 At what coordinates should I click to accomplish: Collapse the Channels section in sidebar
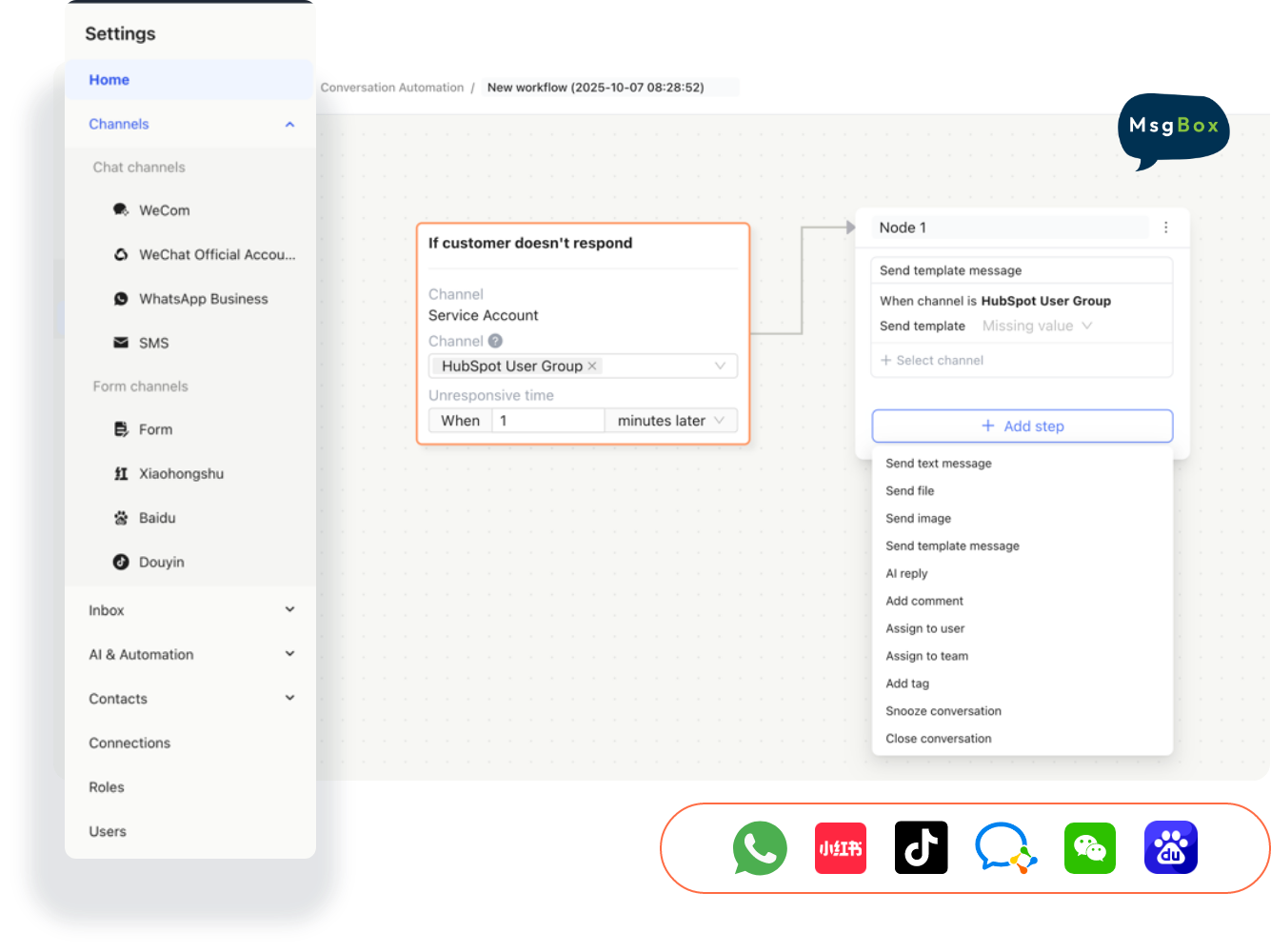[289, 125]
